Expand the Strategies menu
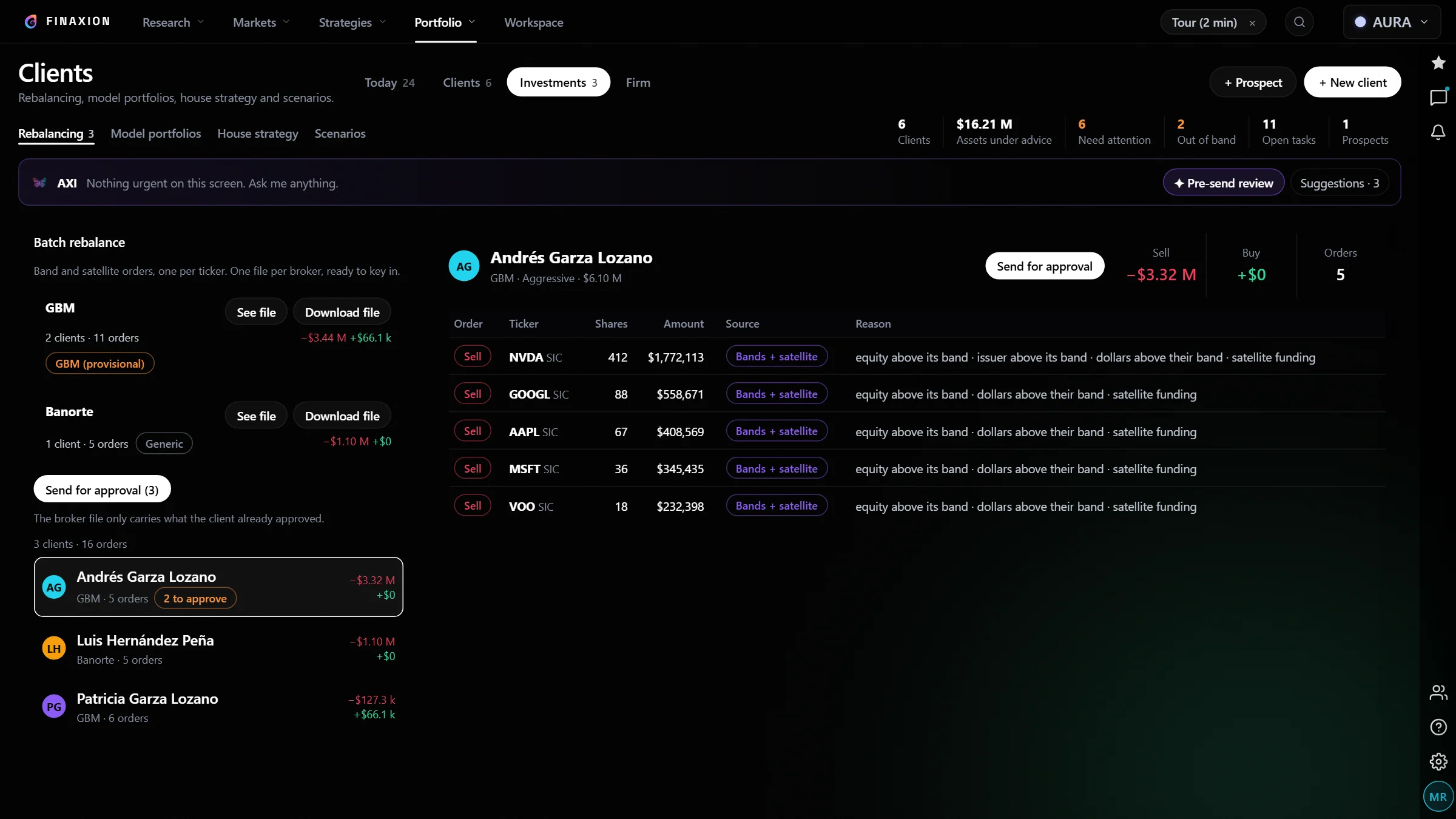The image size is (1456, 819). (352, 22)
